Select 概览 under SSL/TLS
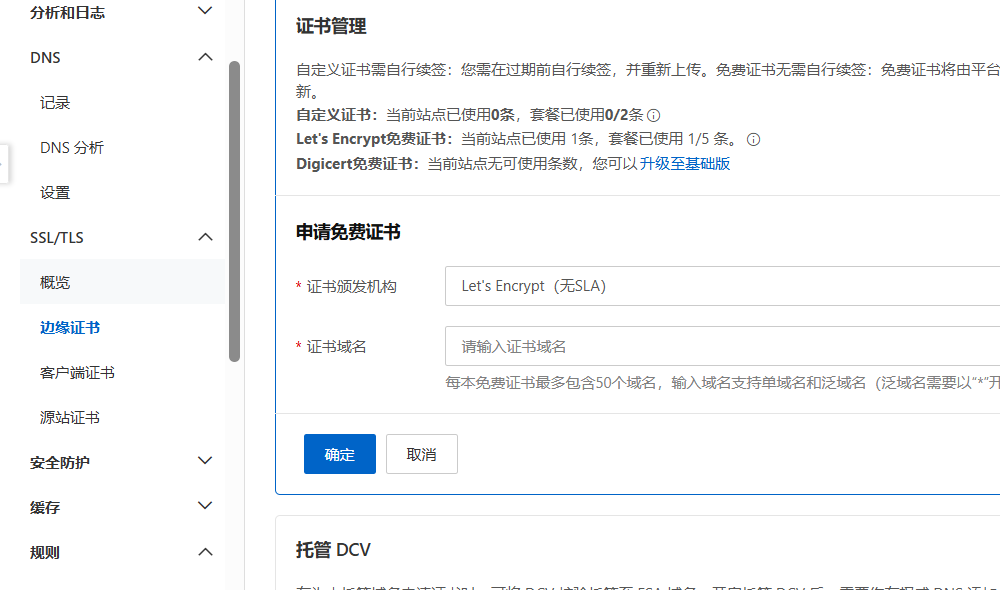Image resolution: width=1000 pixels, height=590 pixels. (x=55, y=283)
